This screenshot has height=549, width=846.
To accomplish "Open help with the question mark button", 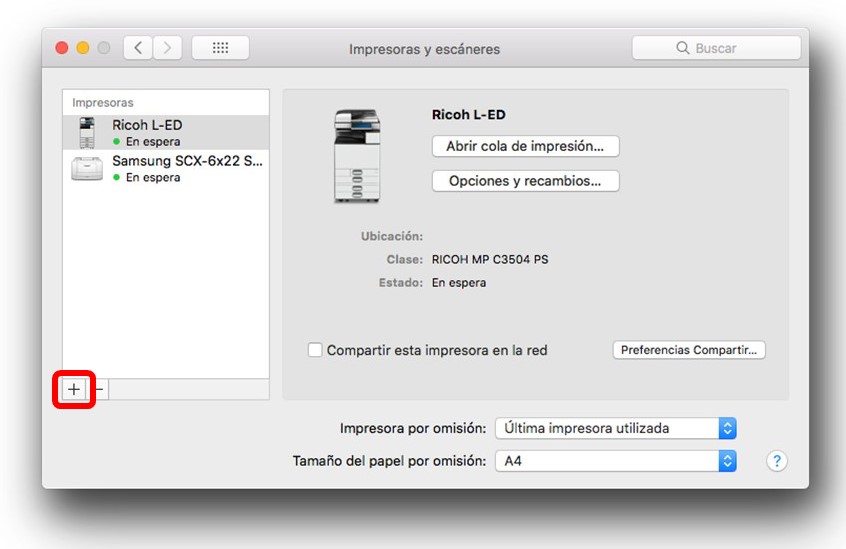I will coord(776,461).
